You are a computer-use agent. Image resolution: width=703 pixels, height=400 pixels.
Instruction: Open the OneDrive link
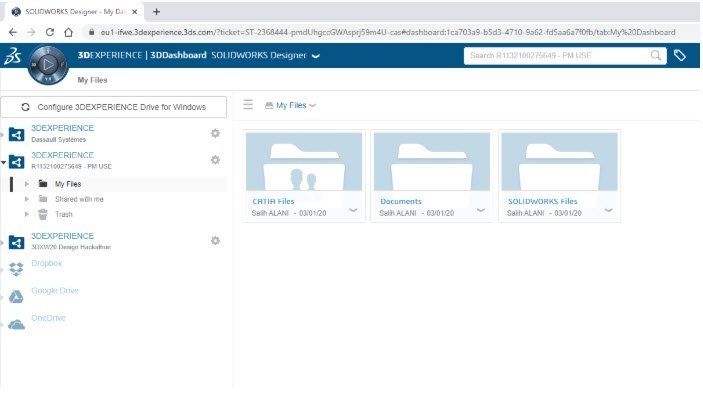point(48,318)
